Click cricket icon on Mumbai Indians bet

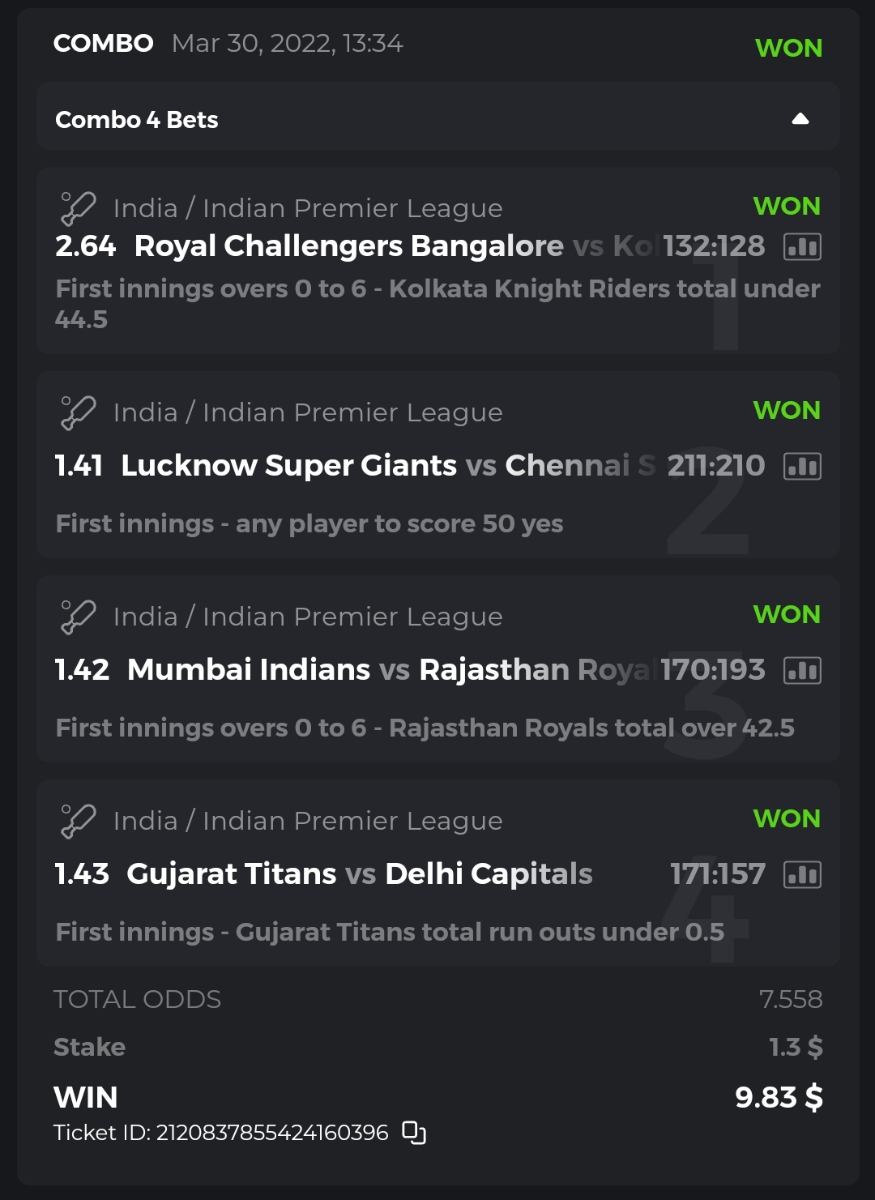coord(77,616)
